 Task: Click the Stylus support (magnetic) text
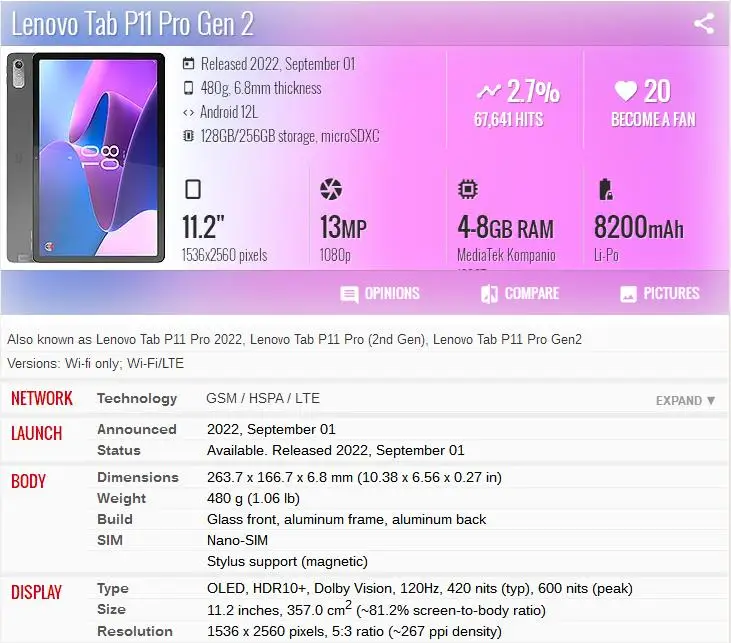287,561
